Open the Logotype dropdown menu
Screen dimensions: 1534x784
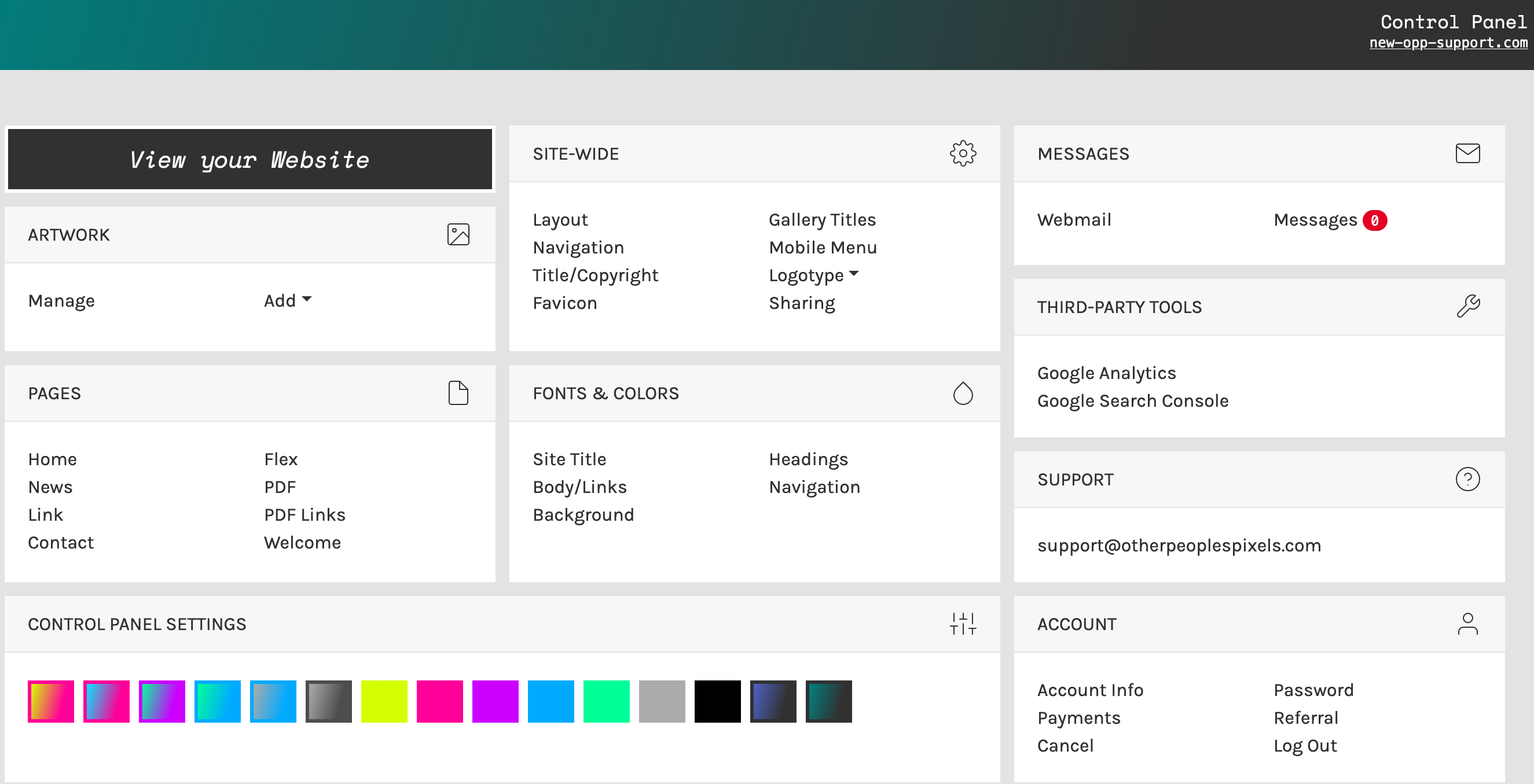tap(813, 275)
